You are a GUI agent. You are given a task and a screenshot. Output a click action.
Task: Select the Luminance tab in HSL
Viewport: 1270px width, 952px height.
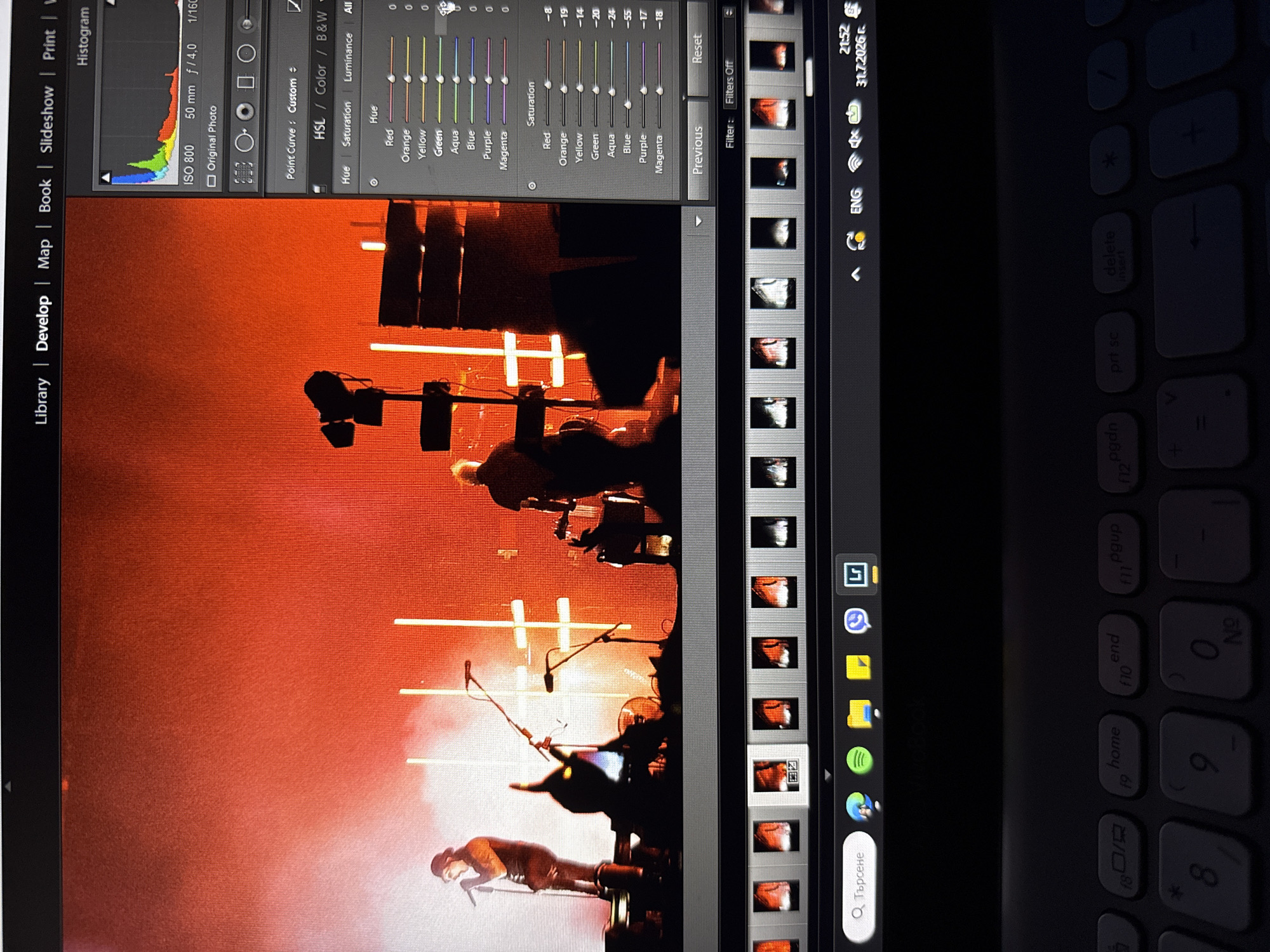pos(347,57)
